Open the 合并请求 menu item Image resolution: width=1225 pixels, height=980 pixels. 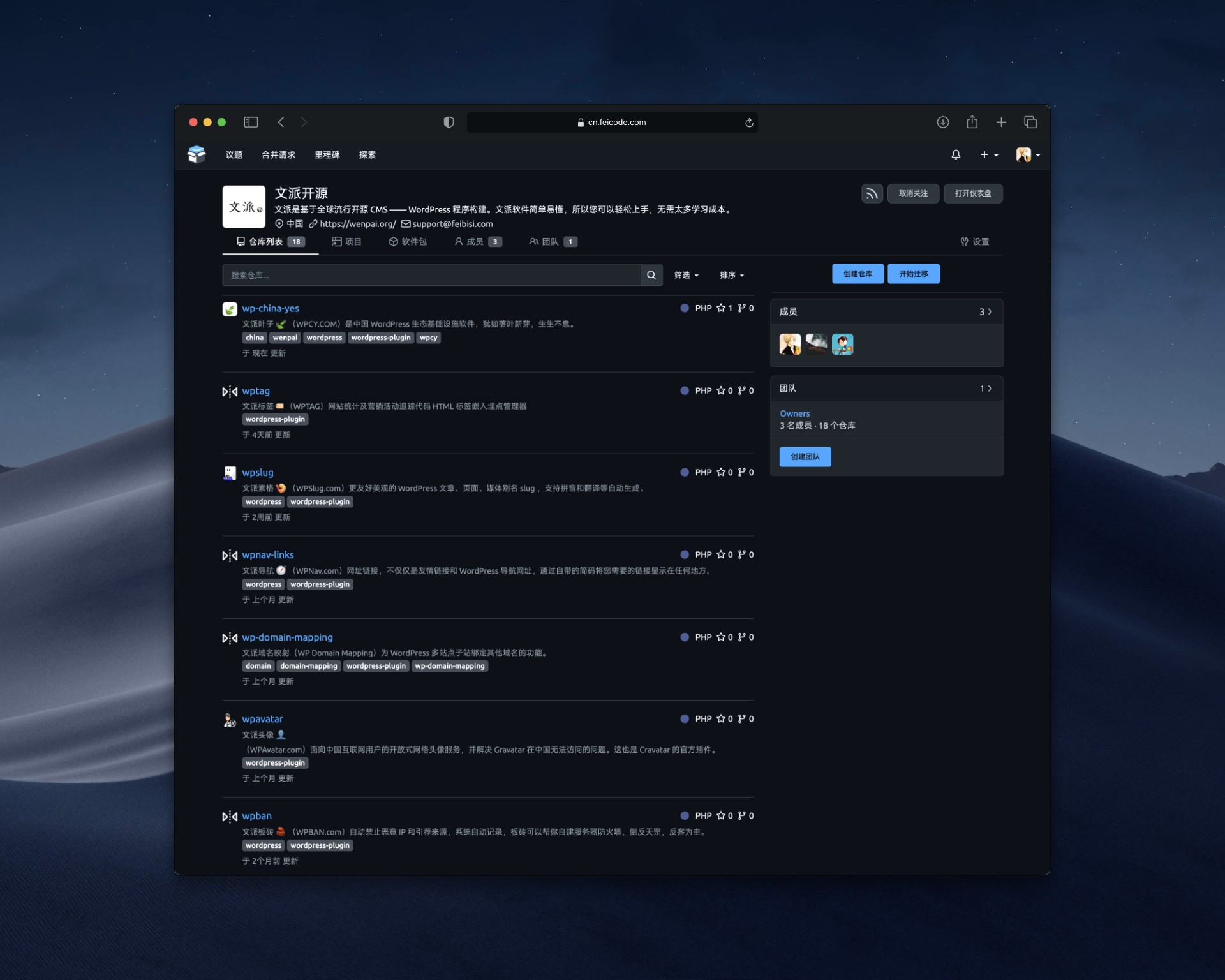(x=278, y=155)
